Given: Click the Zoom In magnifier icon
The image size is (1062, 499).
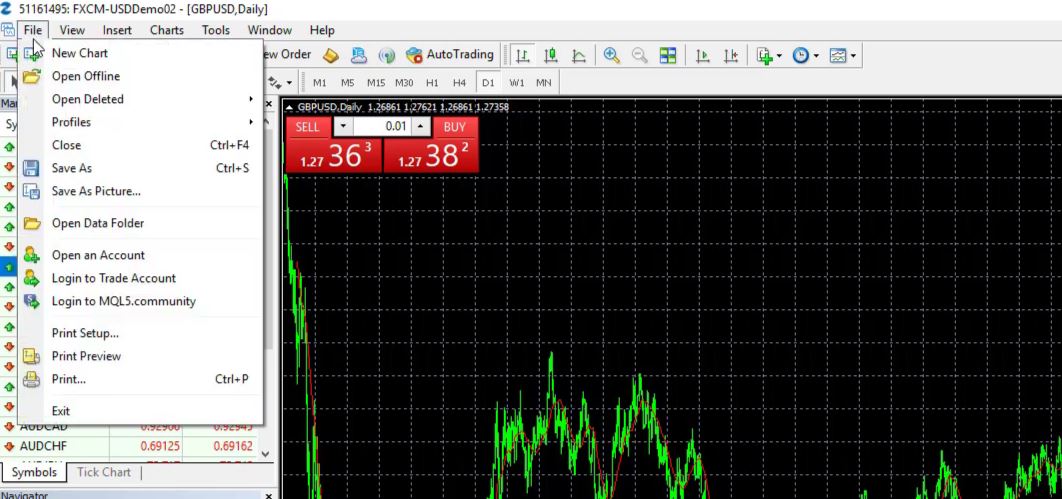Looking at the screenshot, I should pos(611,55).
